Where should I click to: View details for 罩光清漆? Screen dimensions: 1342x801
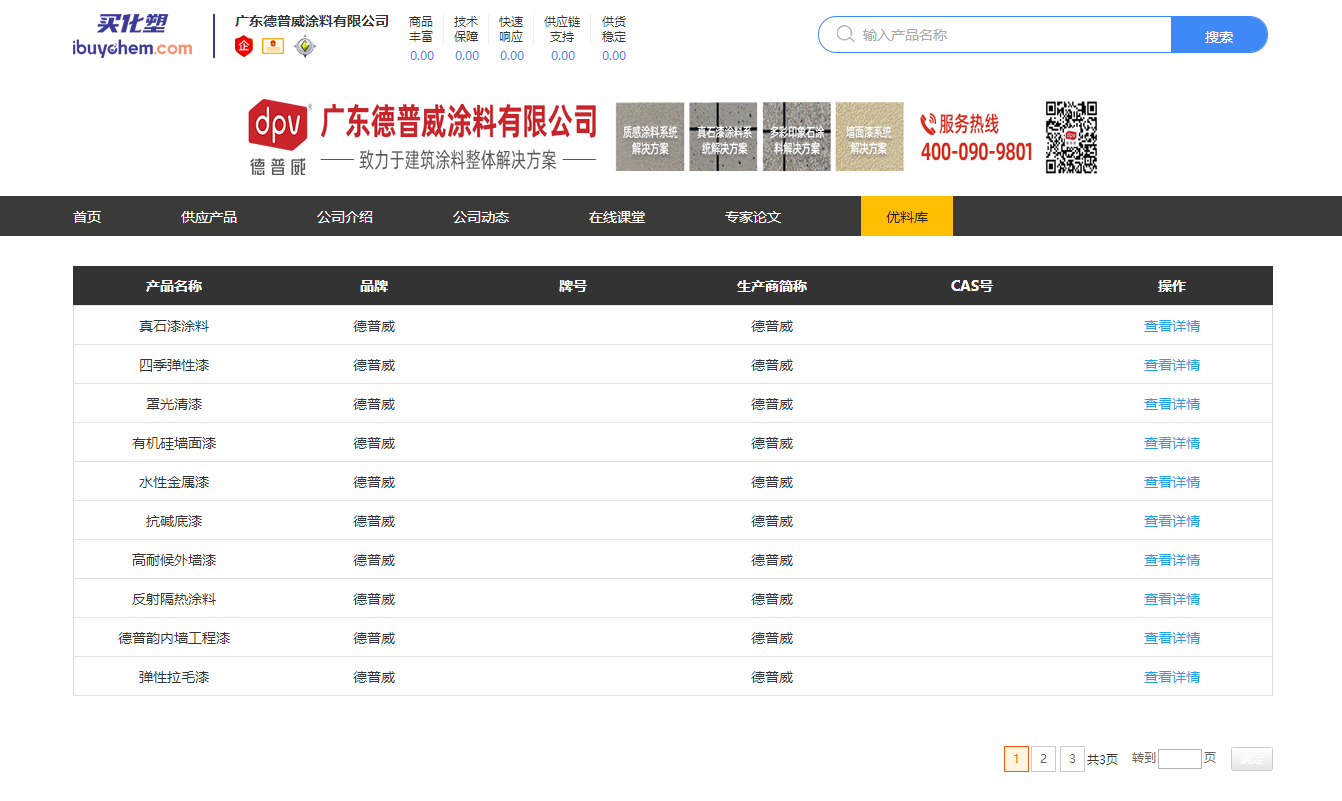click(x=1172, y=404)
